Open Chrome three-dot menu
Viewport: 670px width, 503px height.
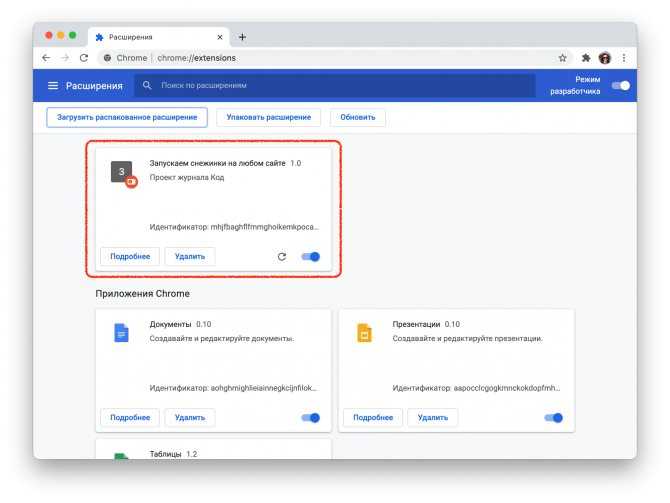tap(624, 58)
